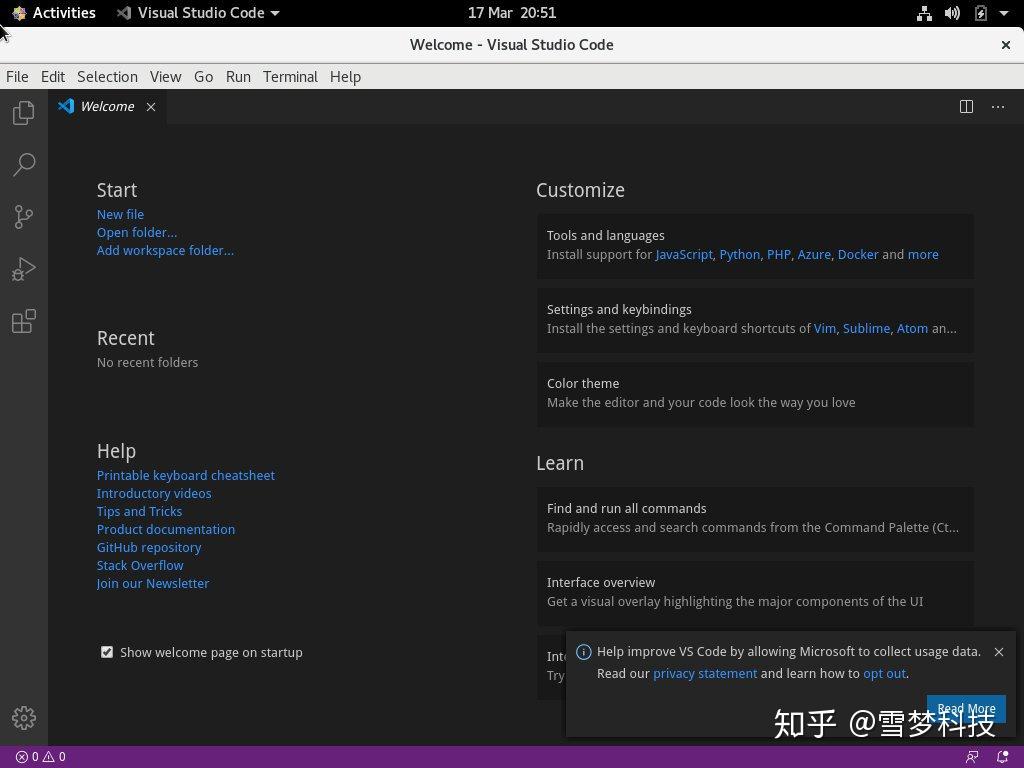Click the Tweet Feedback icon in the status bar
This screenshot has width=1024, height=768.
(x=972, y=757)
